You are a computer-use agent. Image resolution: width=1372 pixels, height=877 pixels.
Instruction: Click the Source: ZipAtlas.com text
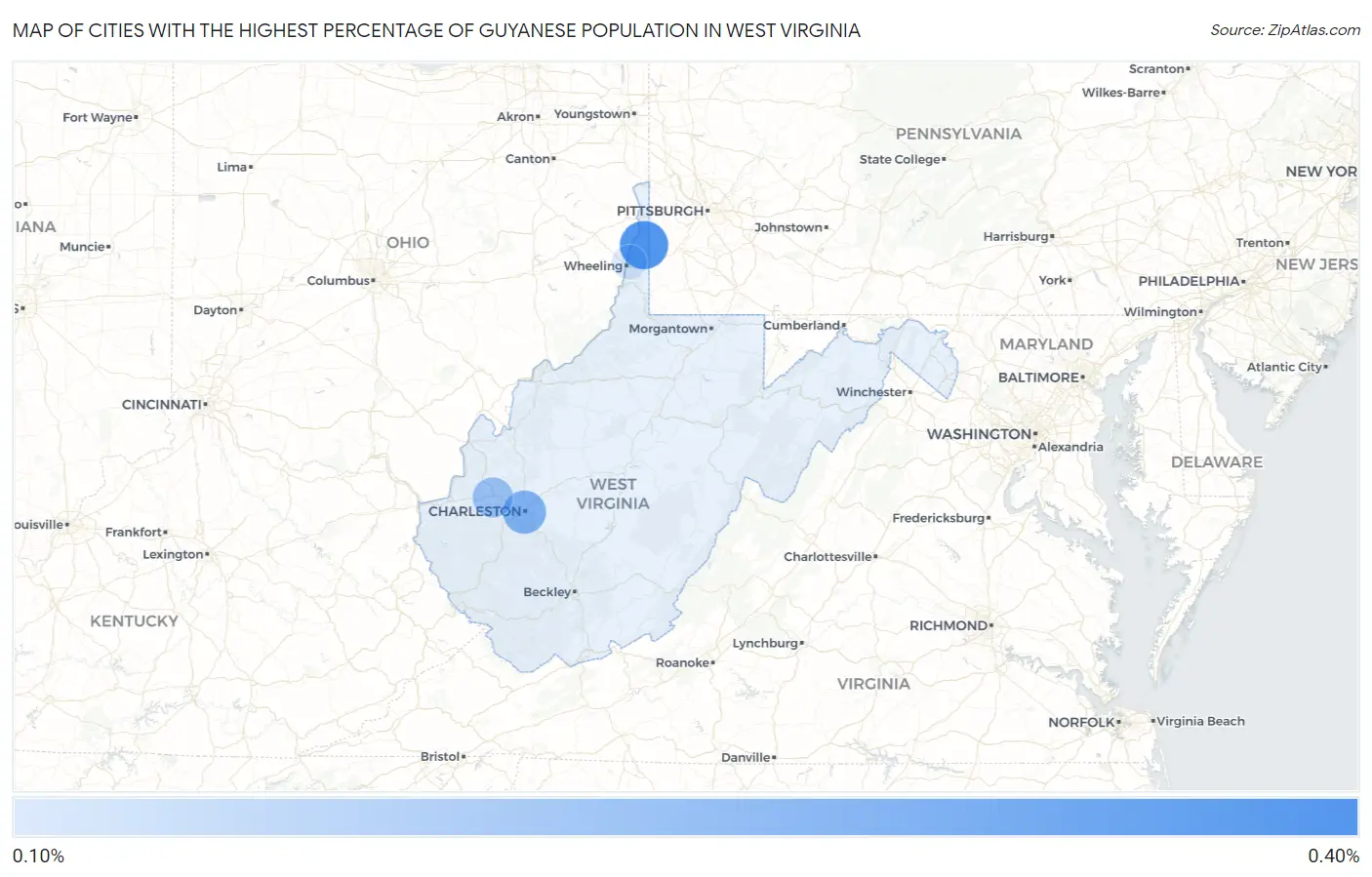(x=1285, y=30)
